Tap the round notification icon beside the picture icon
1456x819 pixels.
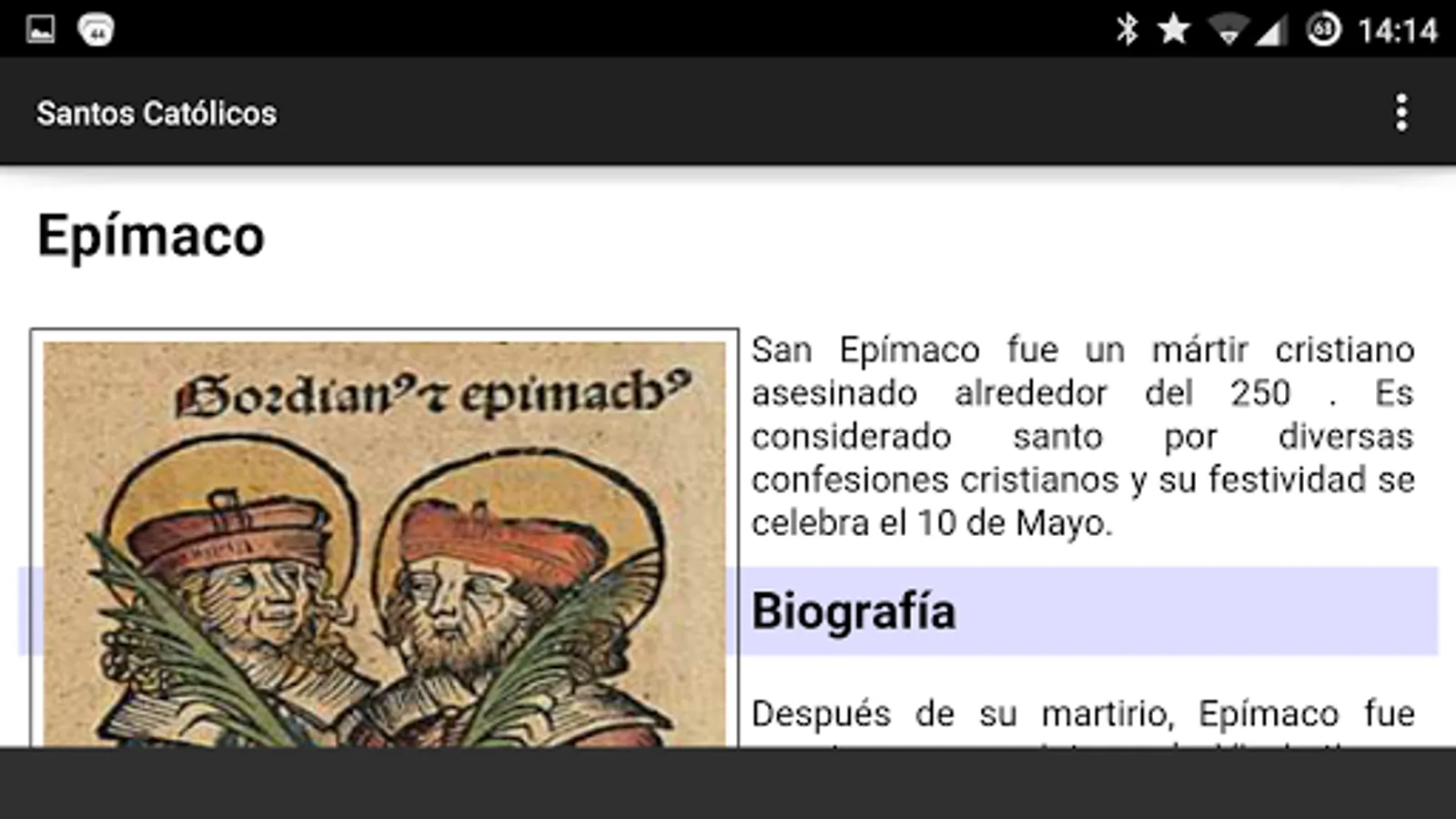[x=96, y=29]
